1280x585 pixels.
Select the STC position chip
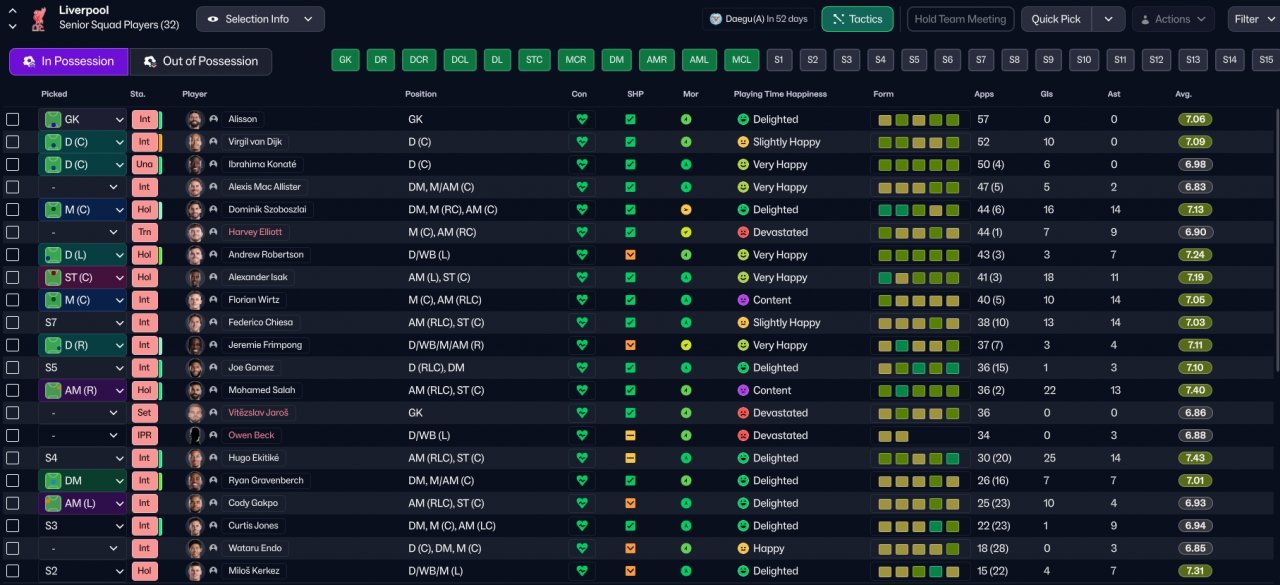534,60
